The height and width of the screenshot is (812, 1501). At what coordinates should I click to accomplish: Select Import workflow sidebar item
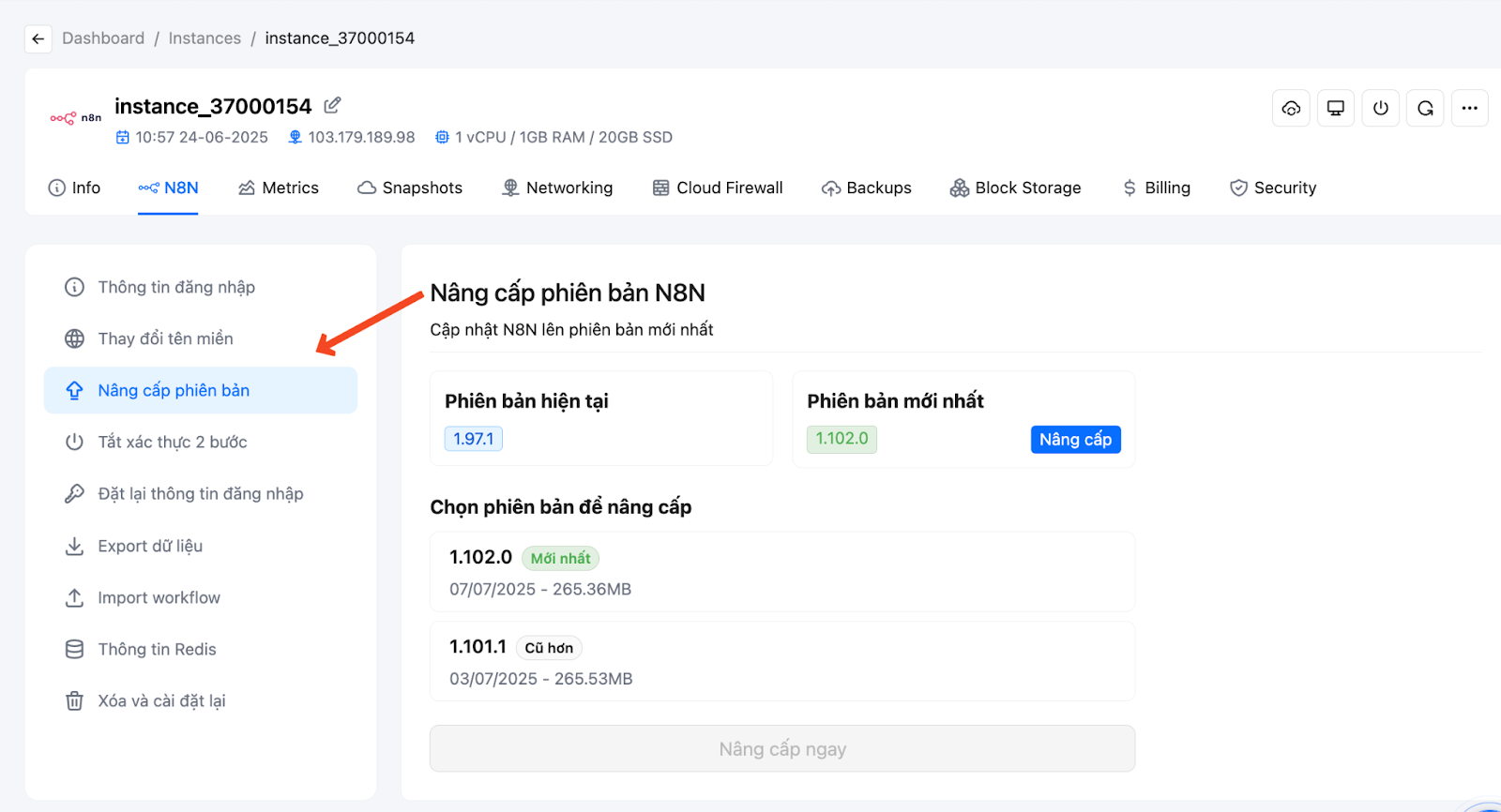click(201, 597)
